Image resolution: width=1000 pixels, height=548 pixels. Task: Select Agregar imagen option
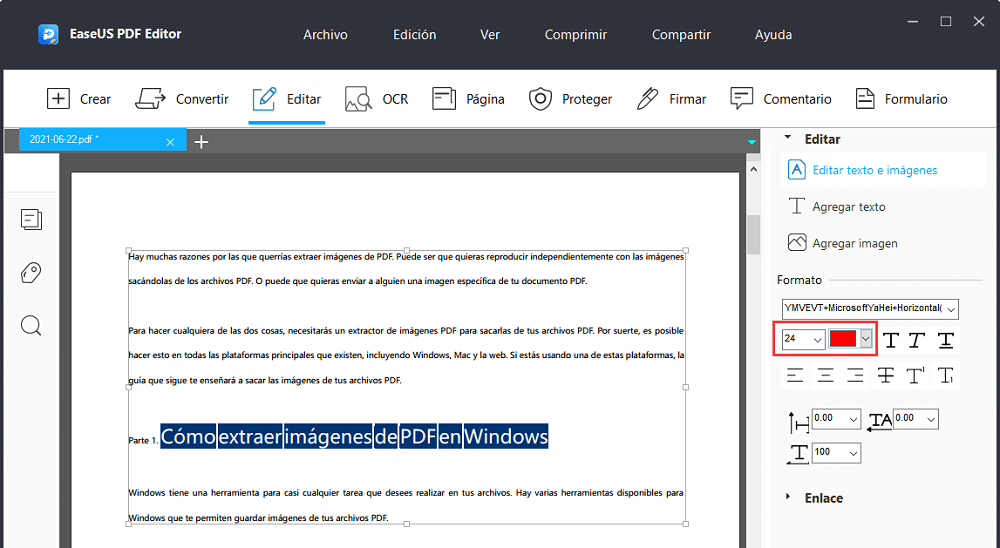842,243
